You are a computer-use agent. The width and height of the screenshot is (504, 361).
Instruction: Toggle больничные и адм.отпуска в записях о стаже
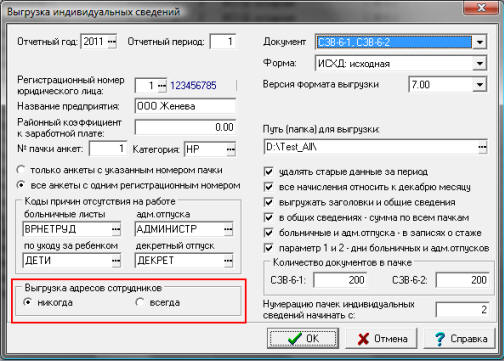click(x=269, y=232)
